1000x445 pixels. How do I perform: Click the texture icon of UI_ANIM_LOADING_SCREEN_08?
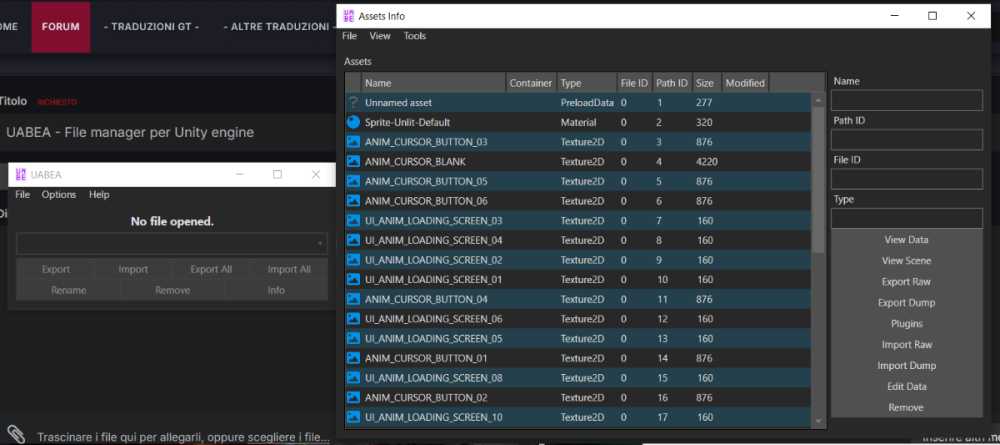(353, 378)
